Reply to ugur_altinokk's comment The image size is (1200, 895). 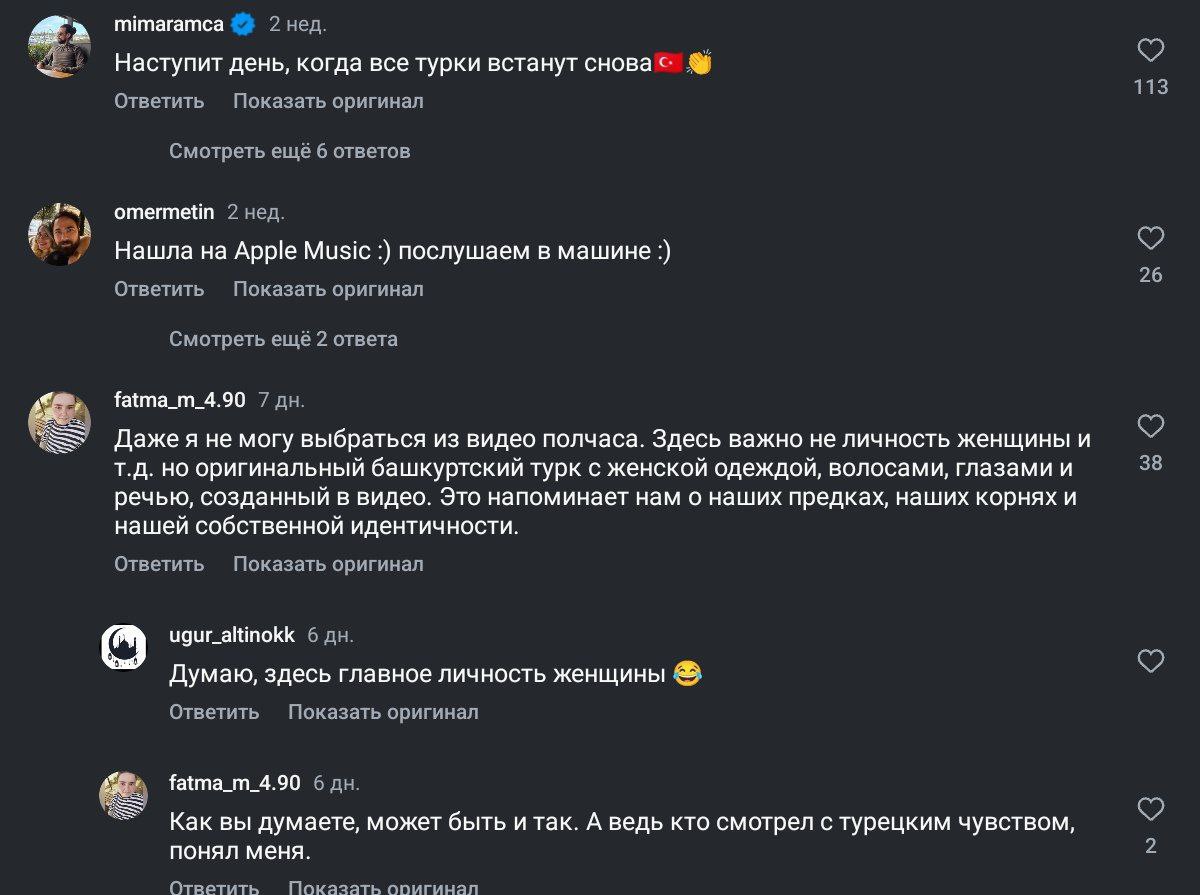[x=214, y=712]
